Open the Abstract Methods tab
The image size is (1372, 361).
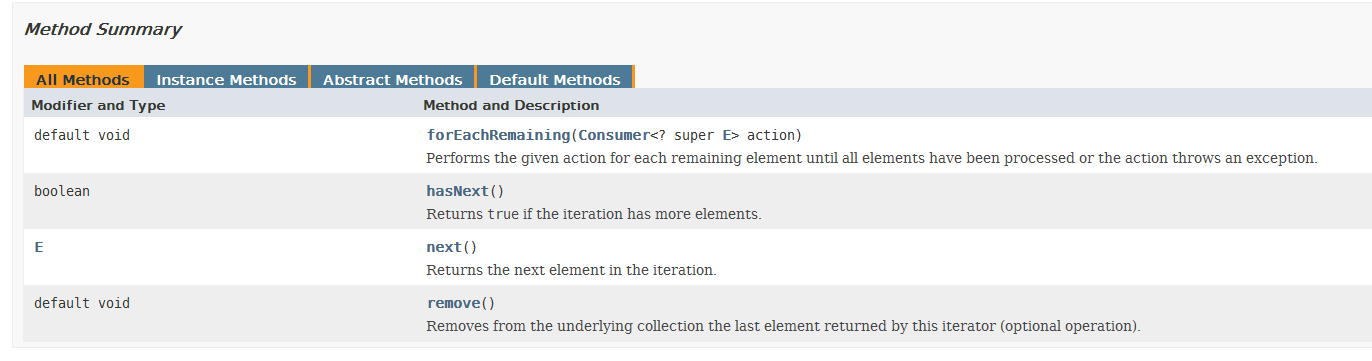[392, 79]
